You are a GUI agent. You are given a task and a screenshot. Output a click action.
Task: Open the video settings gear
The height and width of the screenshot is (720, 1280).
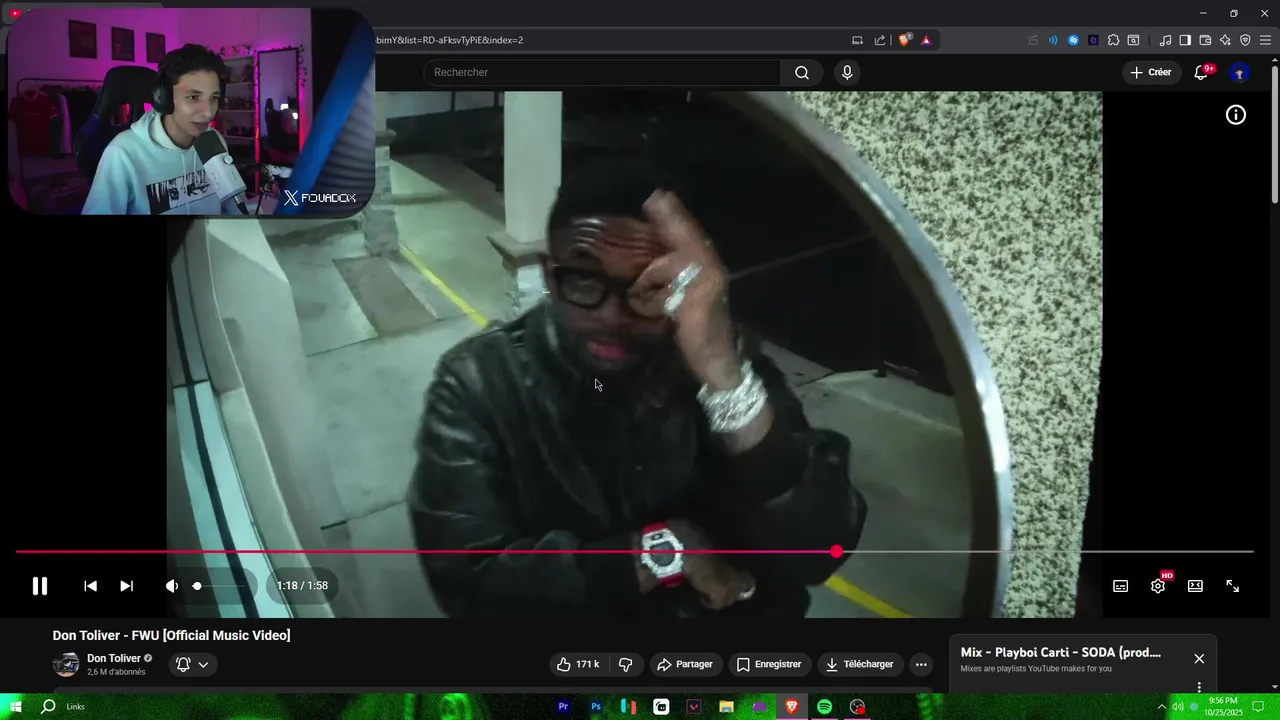tap(1158, 586)
